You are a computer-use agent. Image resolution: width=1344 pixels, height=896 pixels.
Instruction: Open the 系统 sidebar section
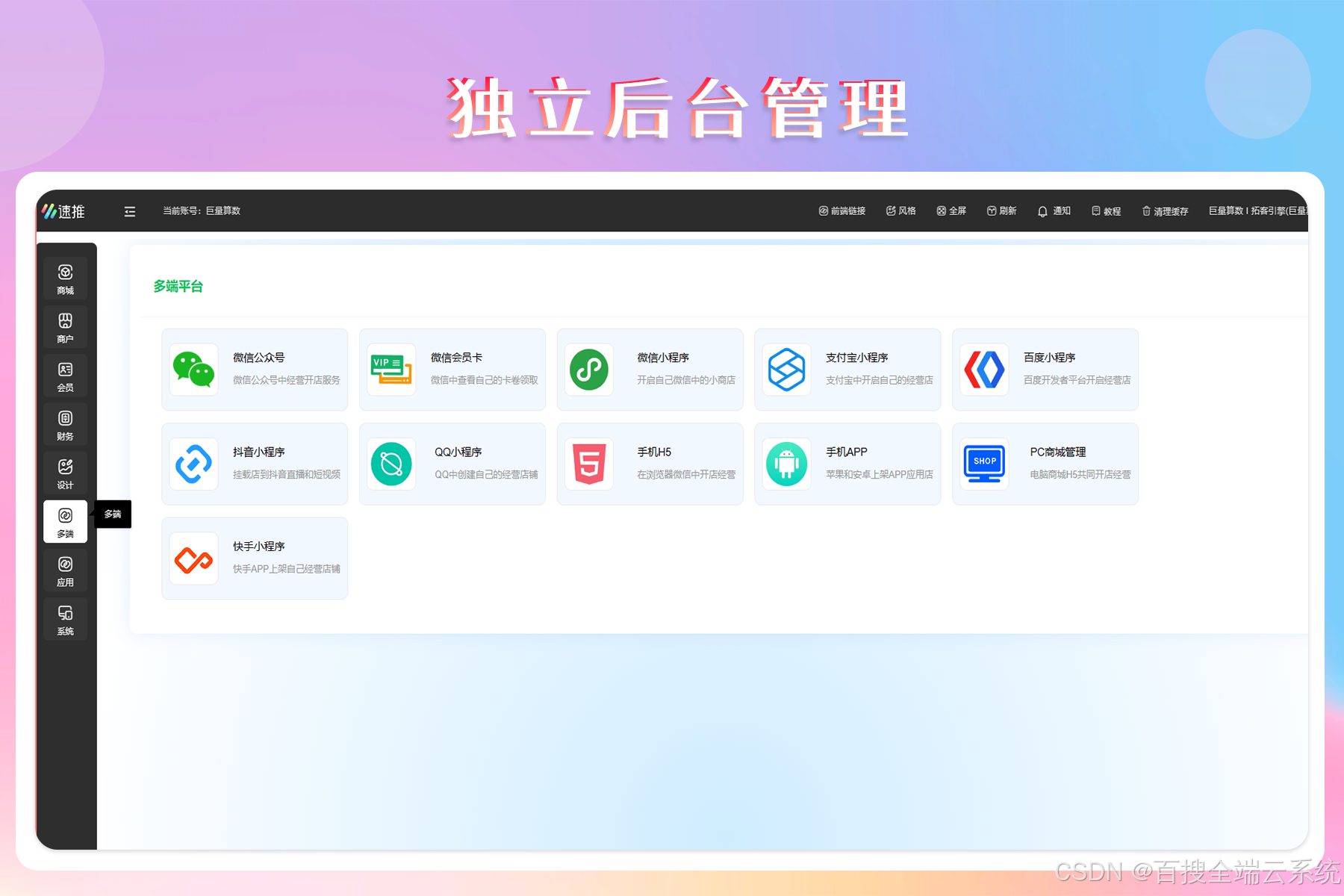(66, 619)
